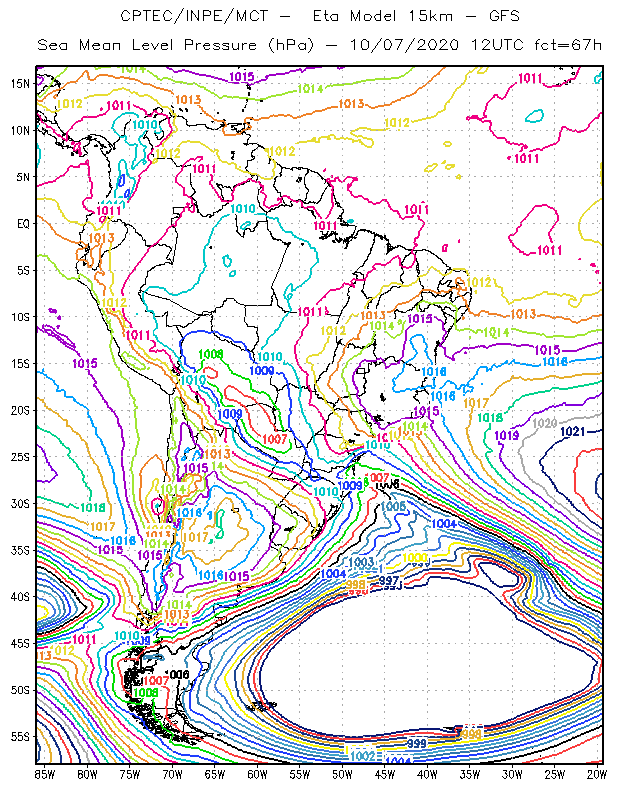Click the '20W' longitude axis label
Screen dimensions: 618x800
pos(597,775)
